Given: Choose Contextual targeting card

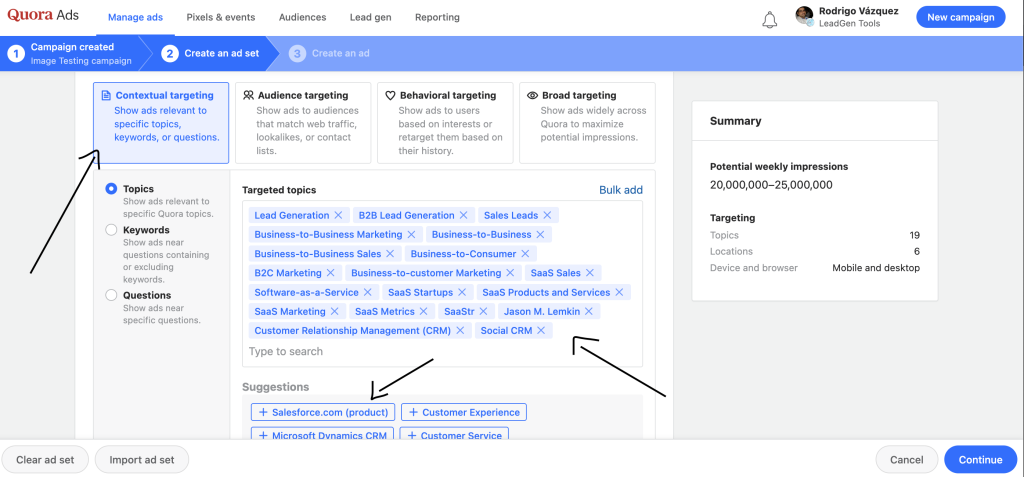Looking at the screenshot, I should pyautogui.click(x=161, y=123).
